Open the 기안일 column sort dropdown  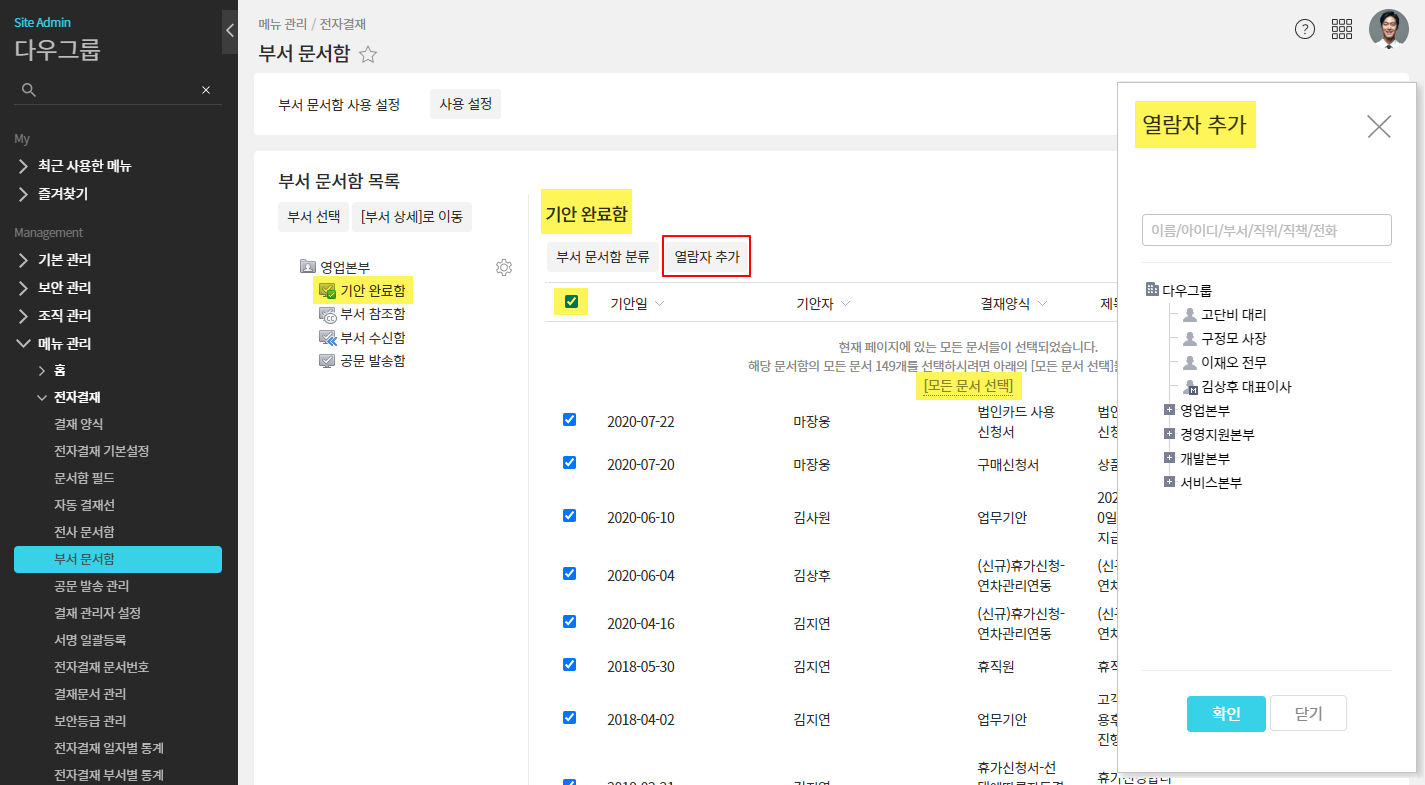[659, 304]
